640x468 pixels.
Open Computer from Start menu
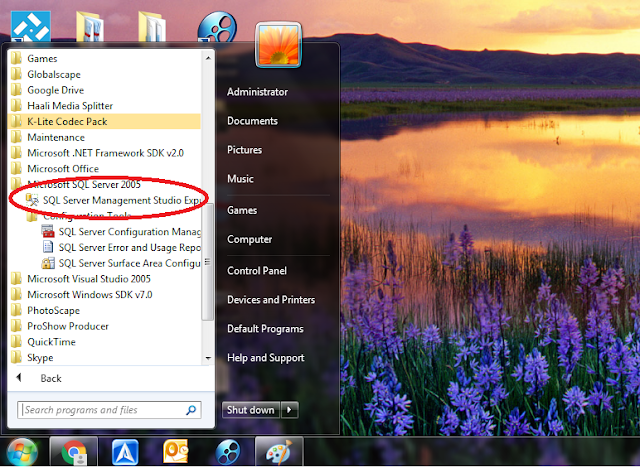(x=249, y=239)
